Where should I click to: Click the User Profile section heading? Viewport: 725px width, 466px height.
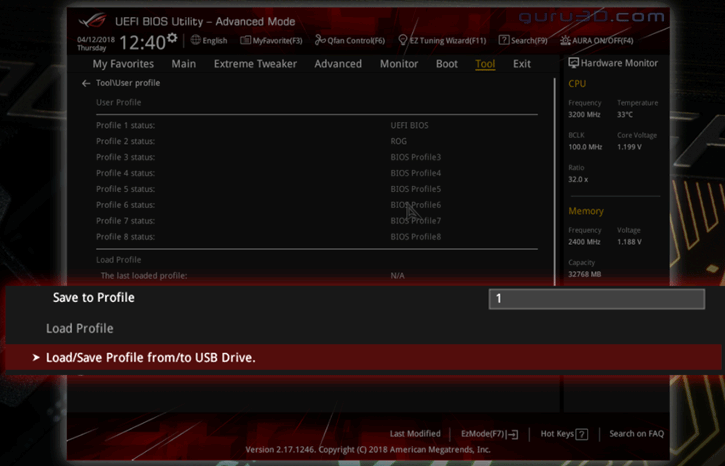[118, 102]
